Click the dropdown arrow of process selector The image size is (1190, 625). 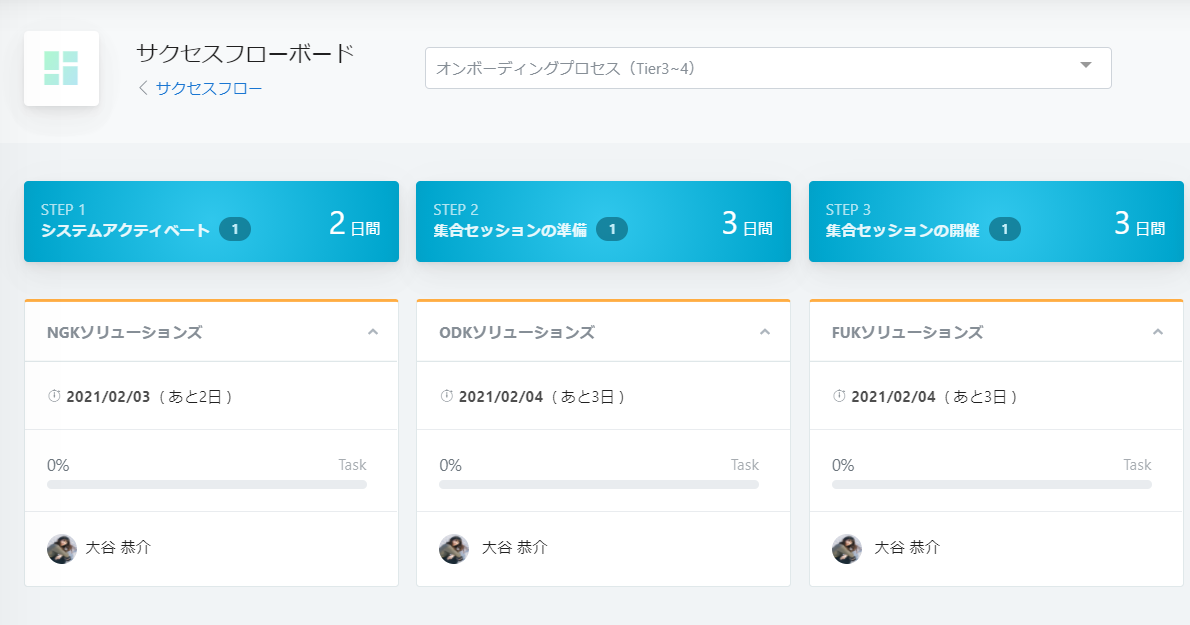pos(1086,65)
